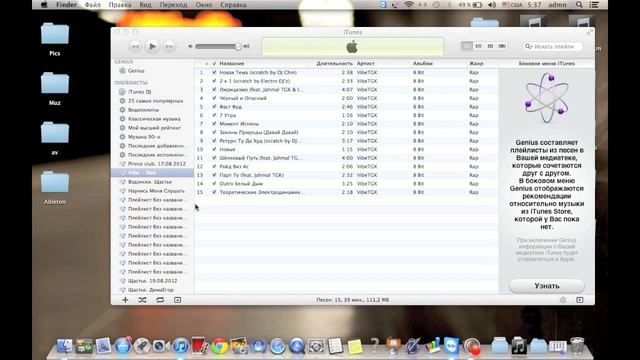Launch Google Chrome from the Dock

tap(220, 346)
